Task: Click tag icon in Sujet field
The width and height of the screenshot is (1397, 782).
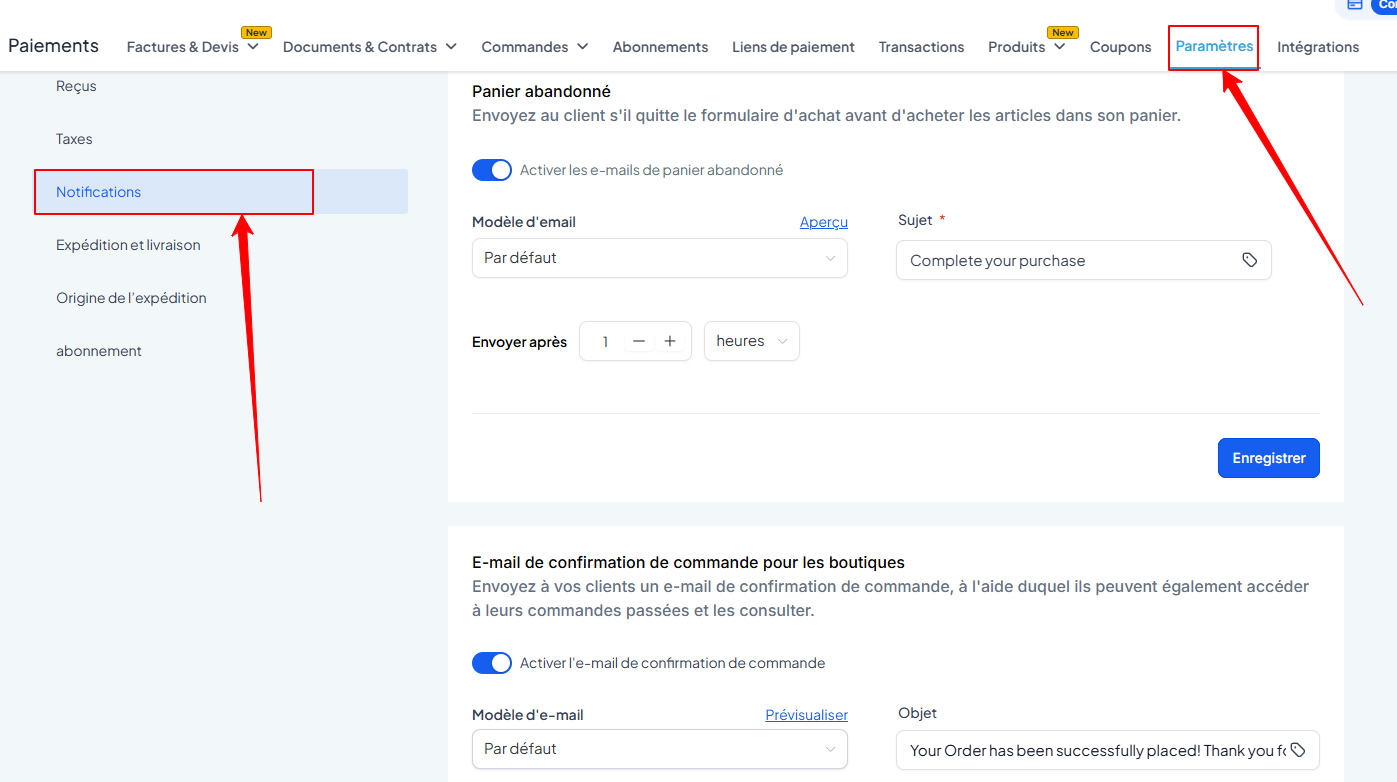Action: (x=1249, y=260)
